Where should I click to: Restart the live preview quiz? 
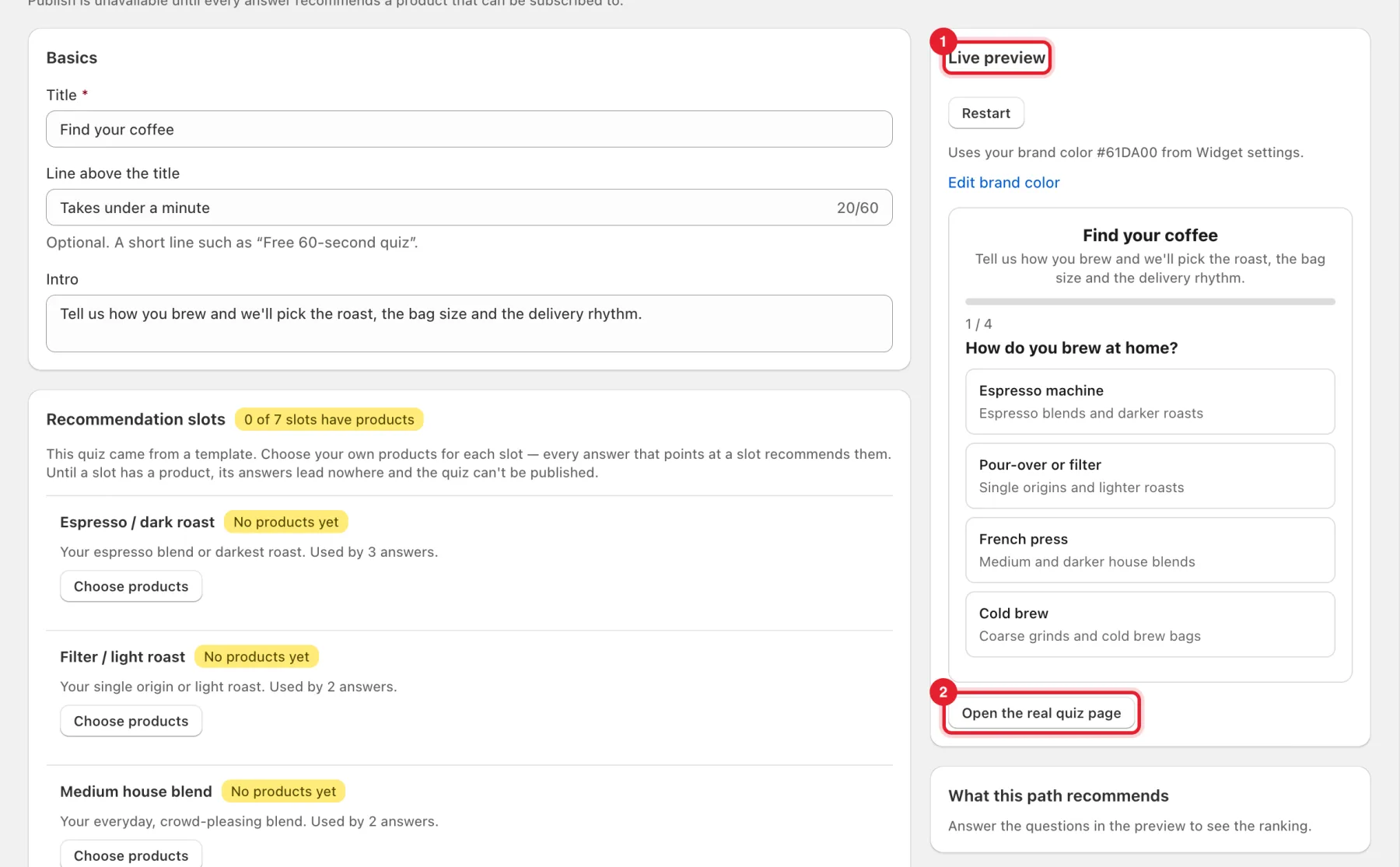point(985,113)
